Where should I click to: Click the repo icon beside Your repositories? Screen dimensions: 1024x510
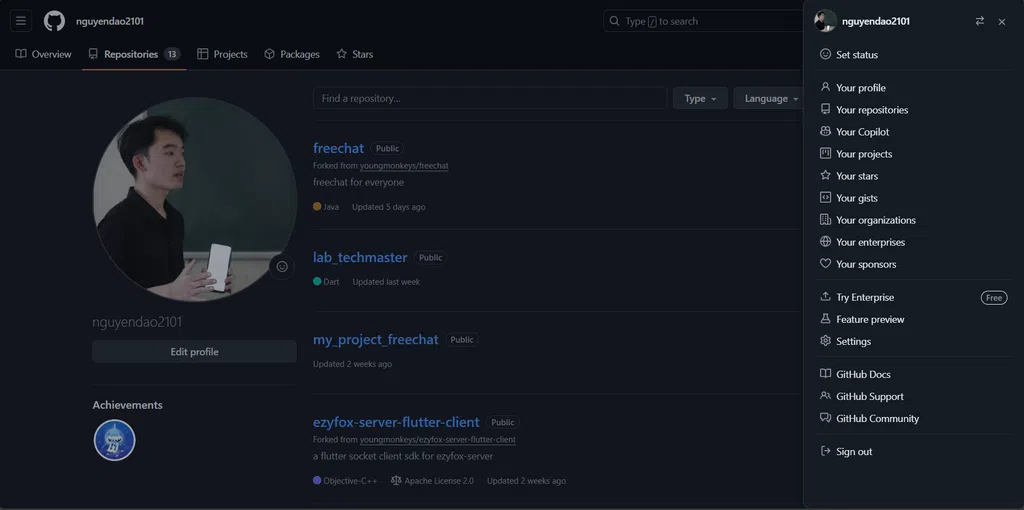pyautogui.click(x=825, y=109)
